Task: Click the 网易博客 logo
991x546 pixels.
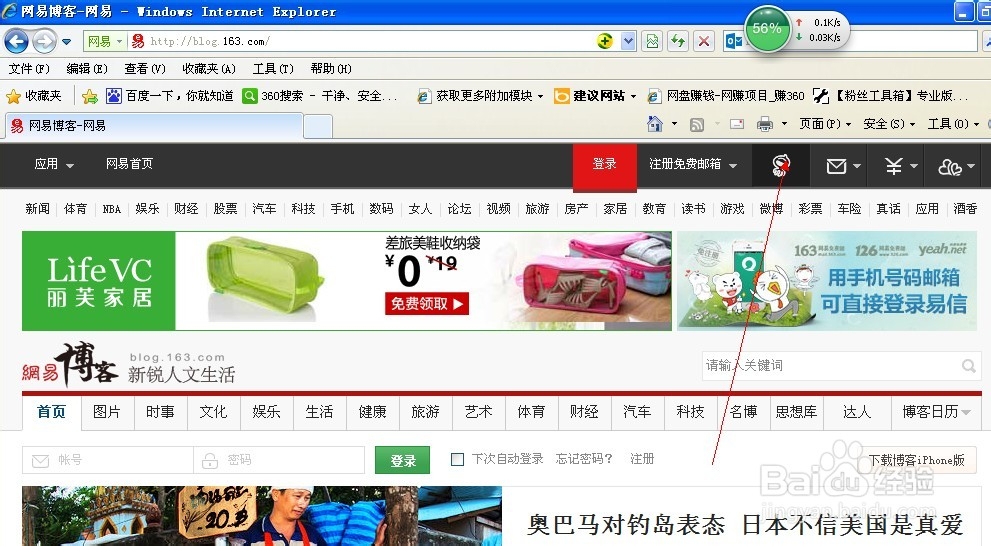Action: [70, 365]
